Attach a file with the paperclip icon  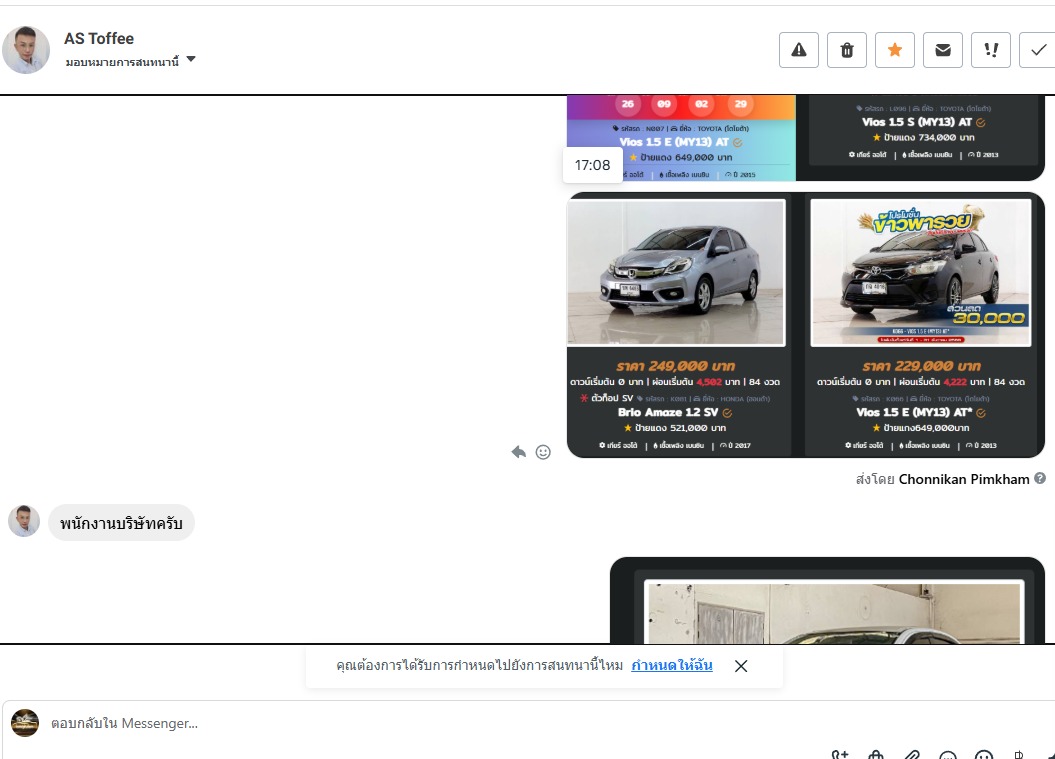(912, 755)
